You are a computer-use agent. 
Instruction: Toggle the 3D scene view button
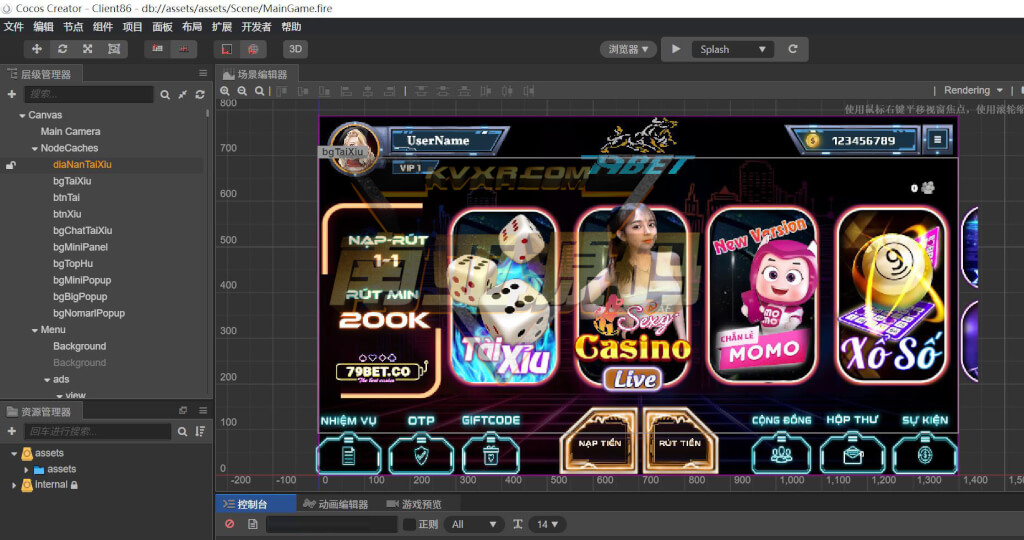[x=295, y=49]
